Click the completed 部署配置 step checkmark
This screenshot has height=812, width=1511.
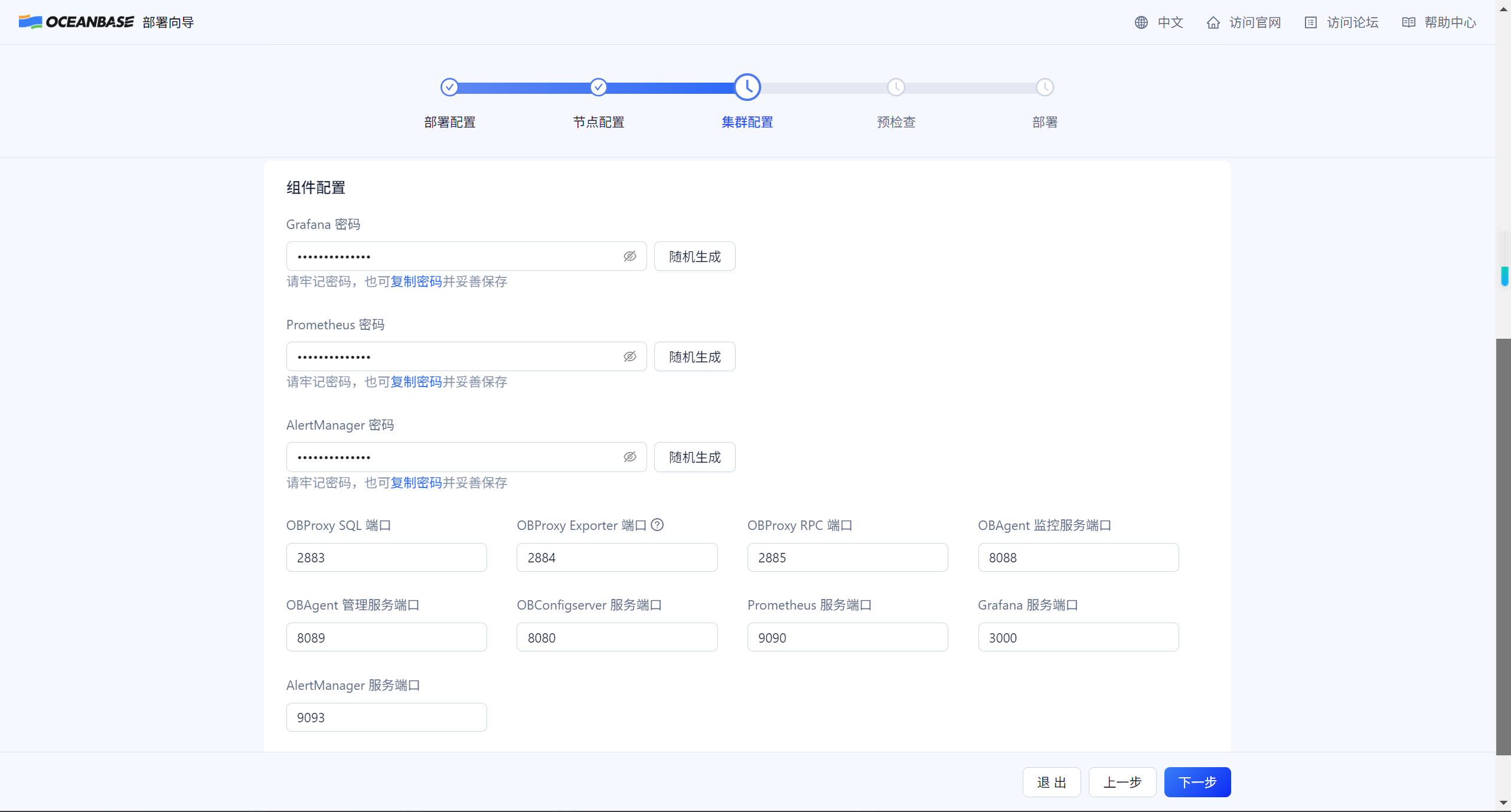point(449,87)
